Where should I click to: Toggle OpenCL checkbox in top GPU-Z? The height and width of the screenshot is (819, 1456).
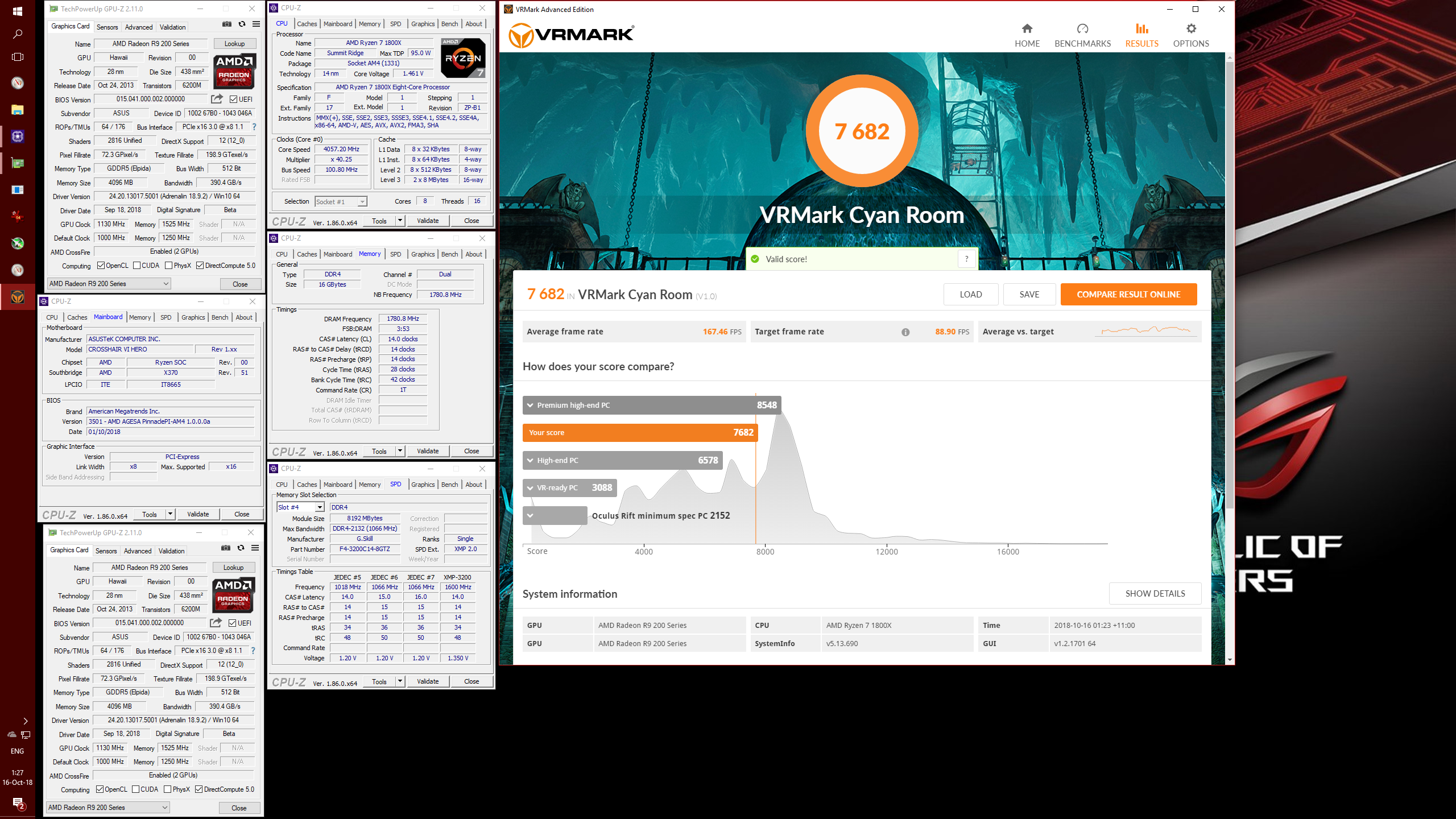click(101, 266)
